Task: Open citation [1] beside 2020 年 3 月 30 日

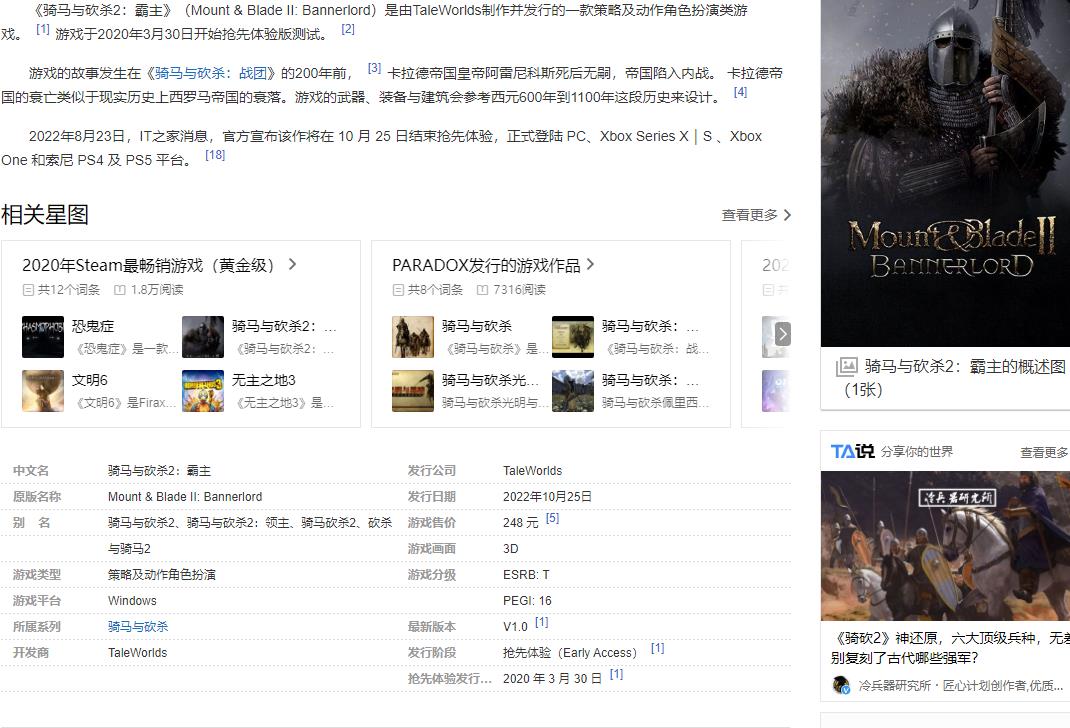Action: (x=616, y=674)
